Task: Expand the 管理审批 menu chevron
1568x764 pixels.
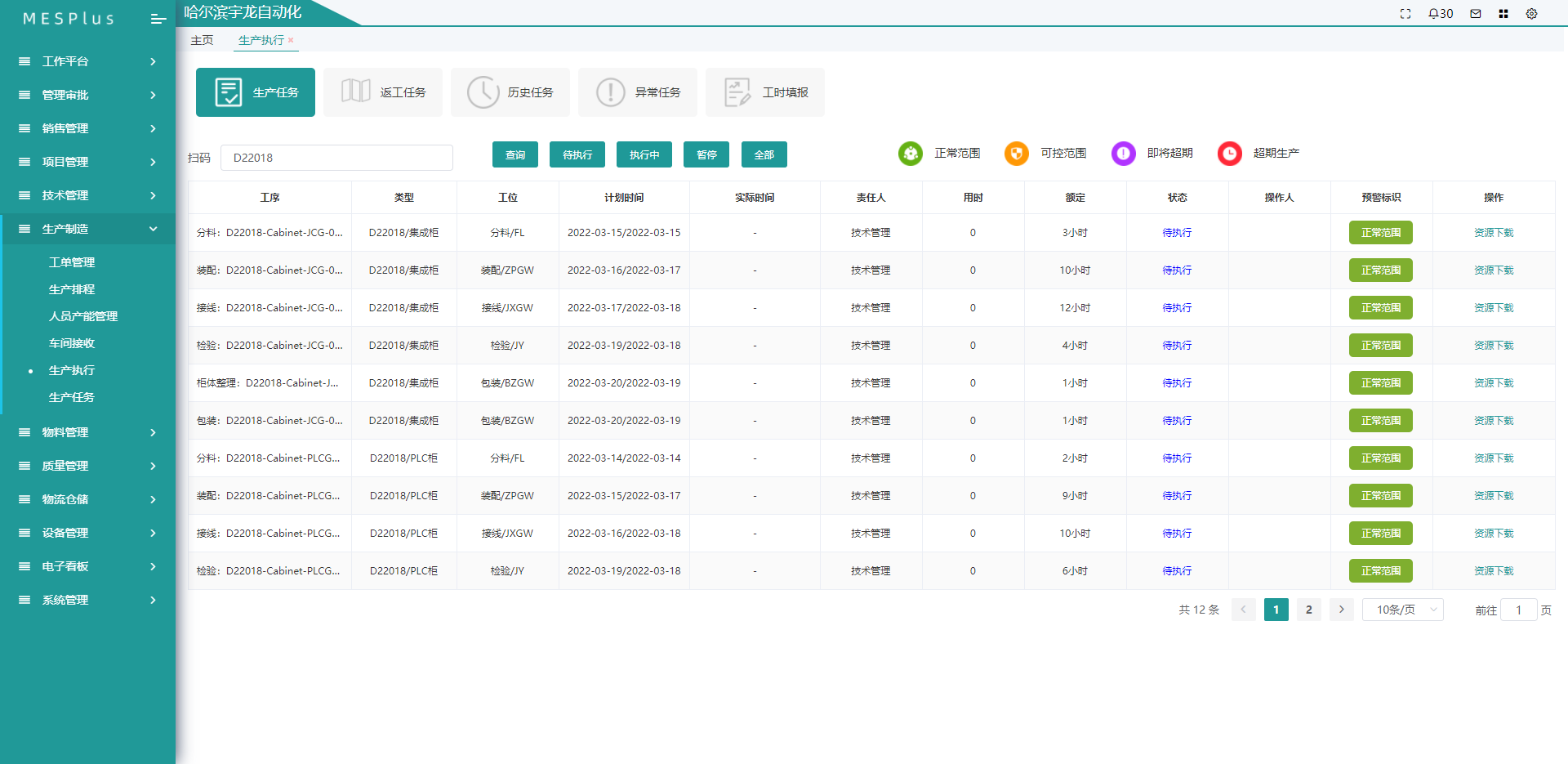Action: pyautogui.click(x=153, y=95)
